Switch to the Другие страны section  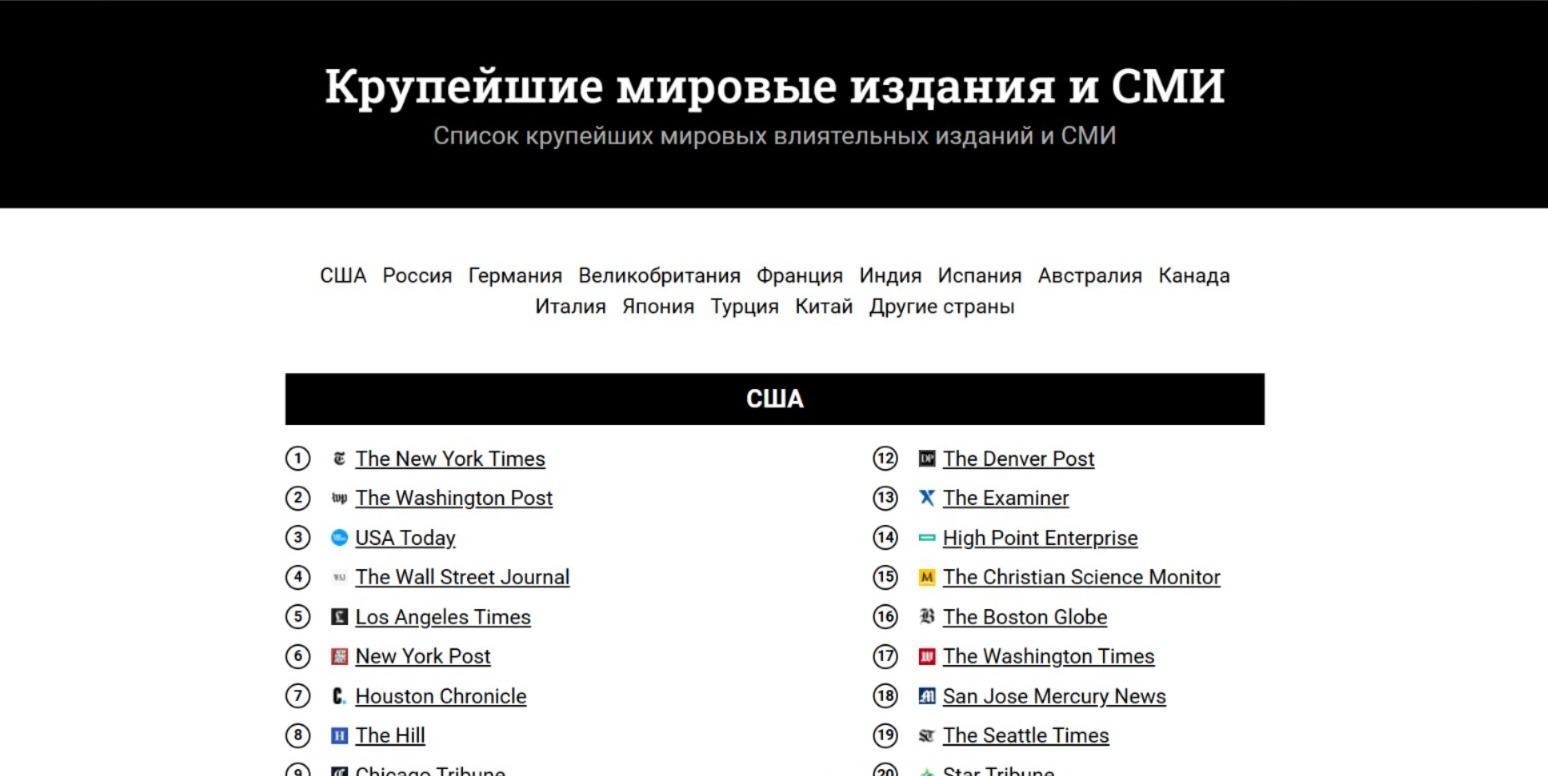point(940,306)
